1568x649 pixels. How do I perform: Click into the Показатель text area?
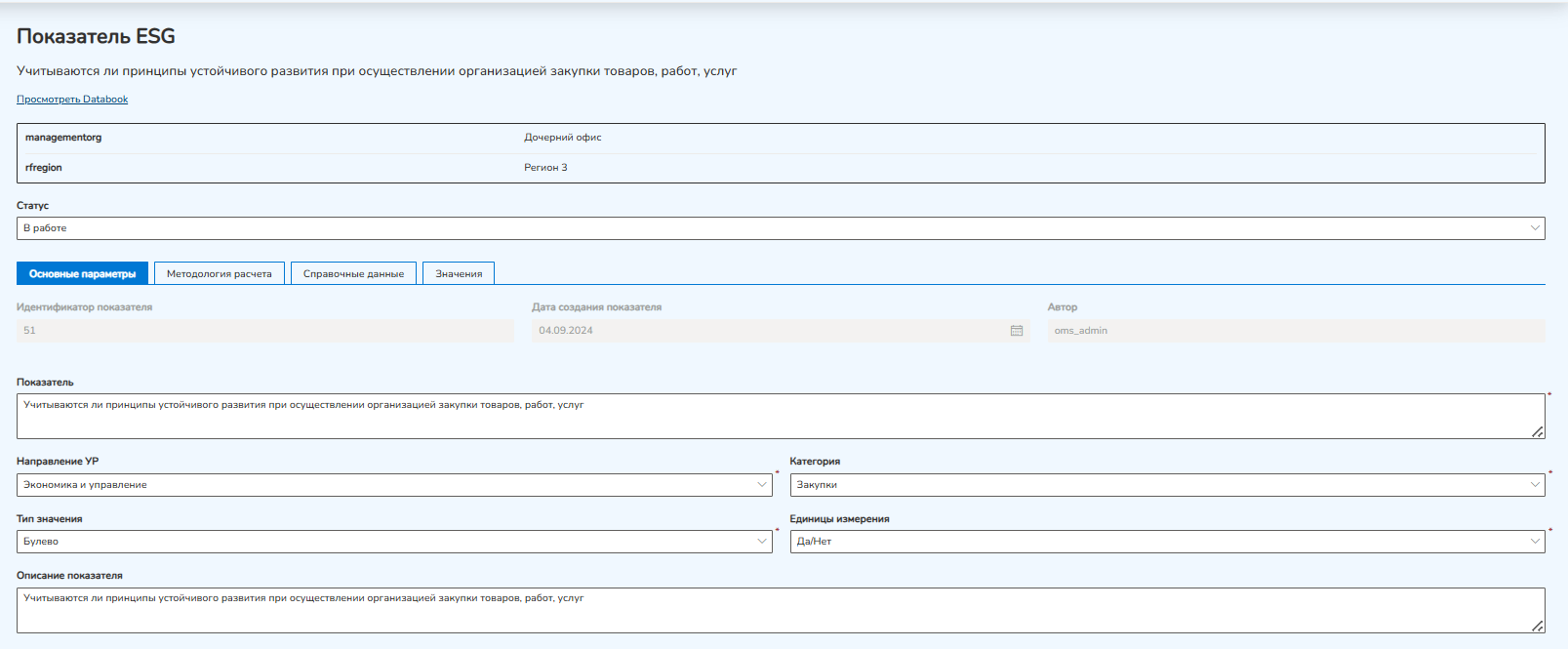pos(781,417)
